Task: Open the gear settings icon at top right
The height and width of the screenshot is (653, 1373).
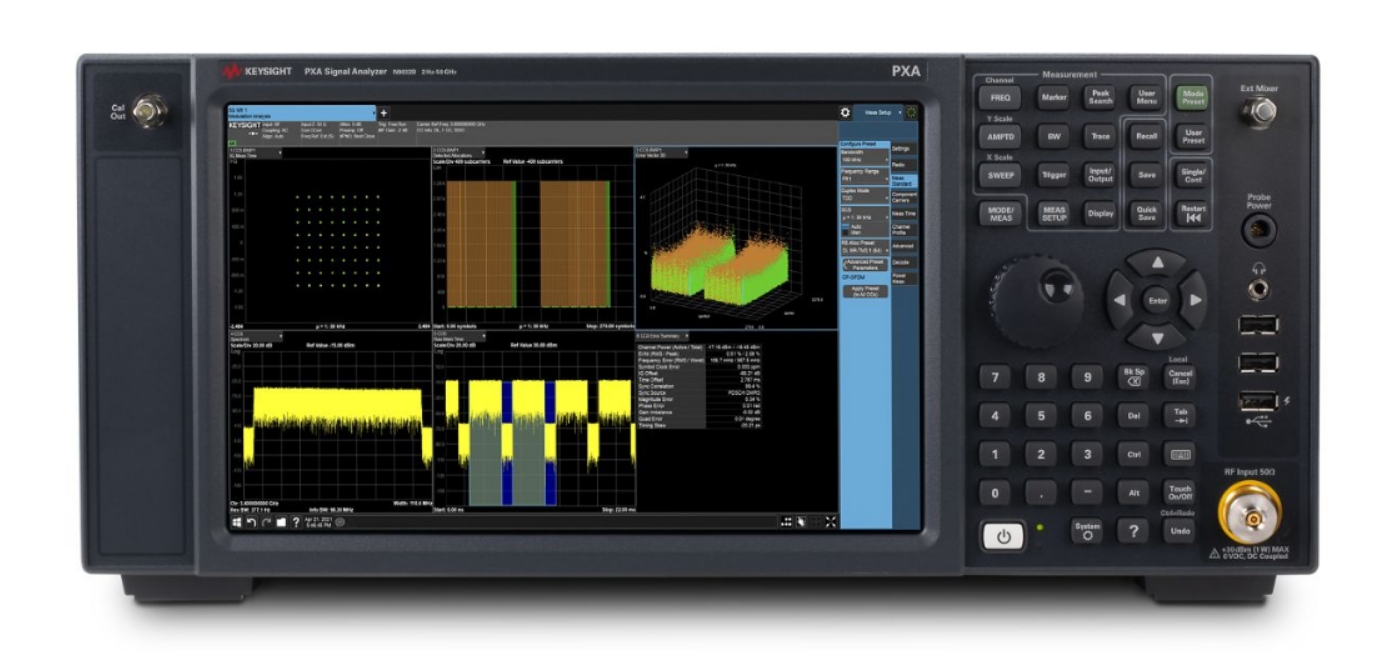Action: pos(845,110)
